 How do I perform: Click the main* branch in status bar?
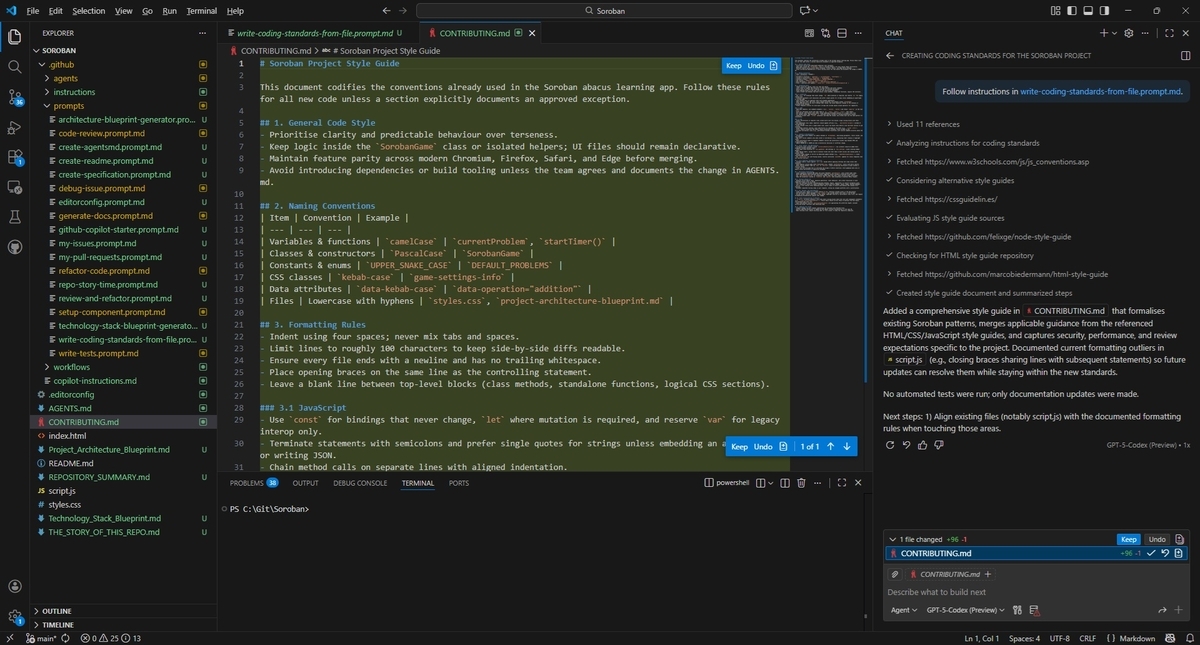pos(39,638)
